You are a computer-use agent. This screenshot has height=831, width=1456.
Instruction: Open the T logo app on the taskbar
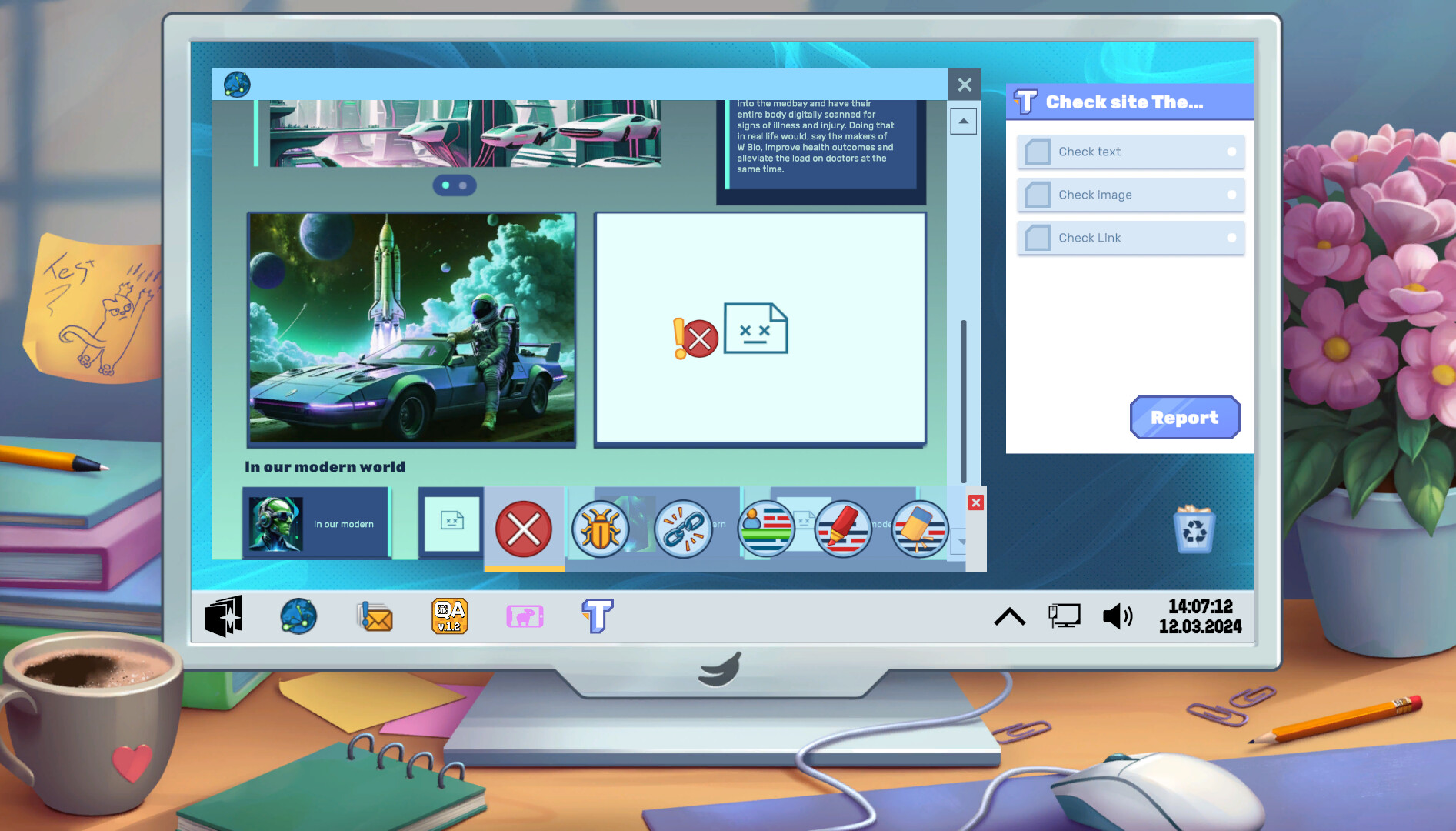pyautogui.click(x=597, y=616)
